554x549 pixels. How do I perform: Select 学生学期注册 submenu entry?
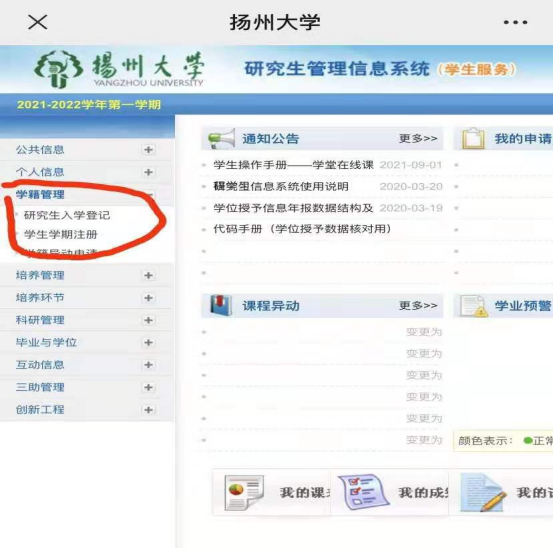click(x=60, y=234)
